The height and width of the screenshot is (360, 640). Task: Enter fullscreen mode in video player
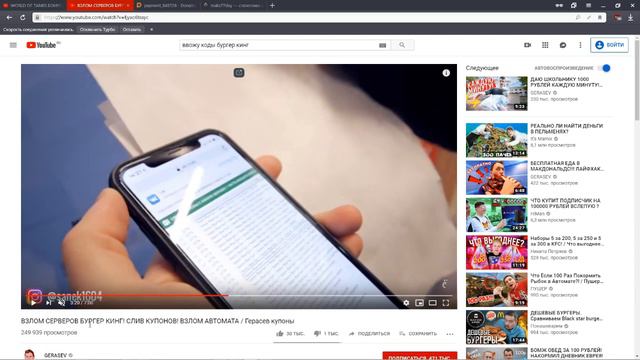(446, 302)
